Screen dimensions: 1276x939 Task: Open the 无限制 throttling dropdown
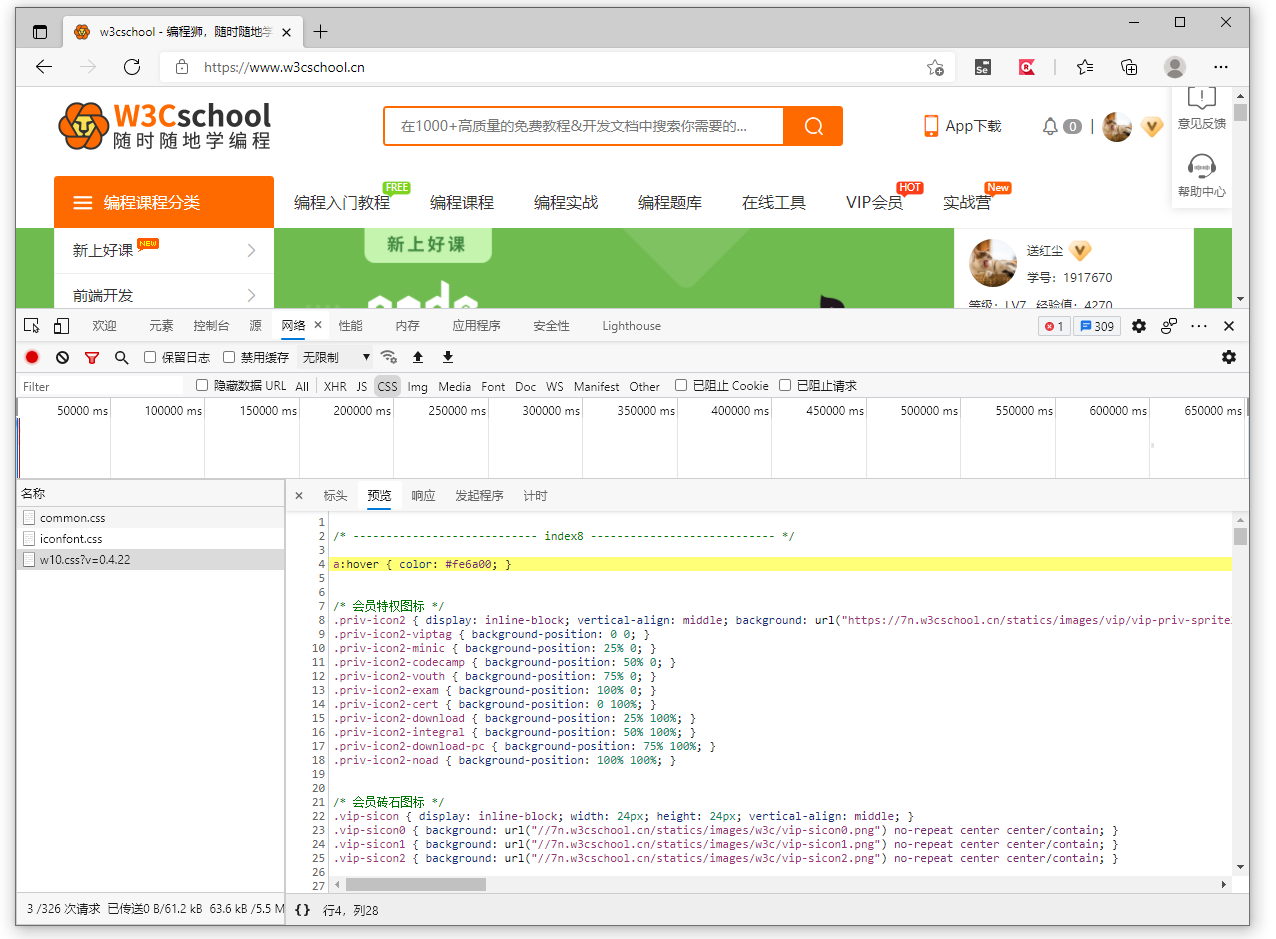(335, 357)
